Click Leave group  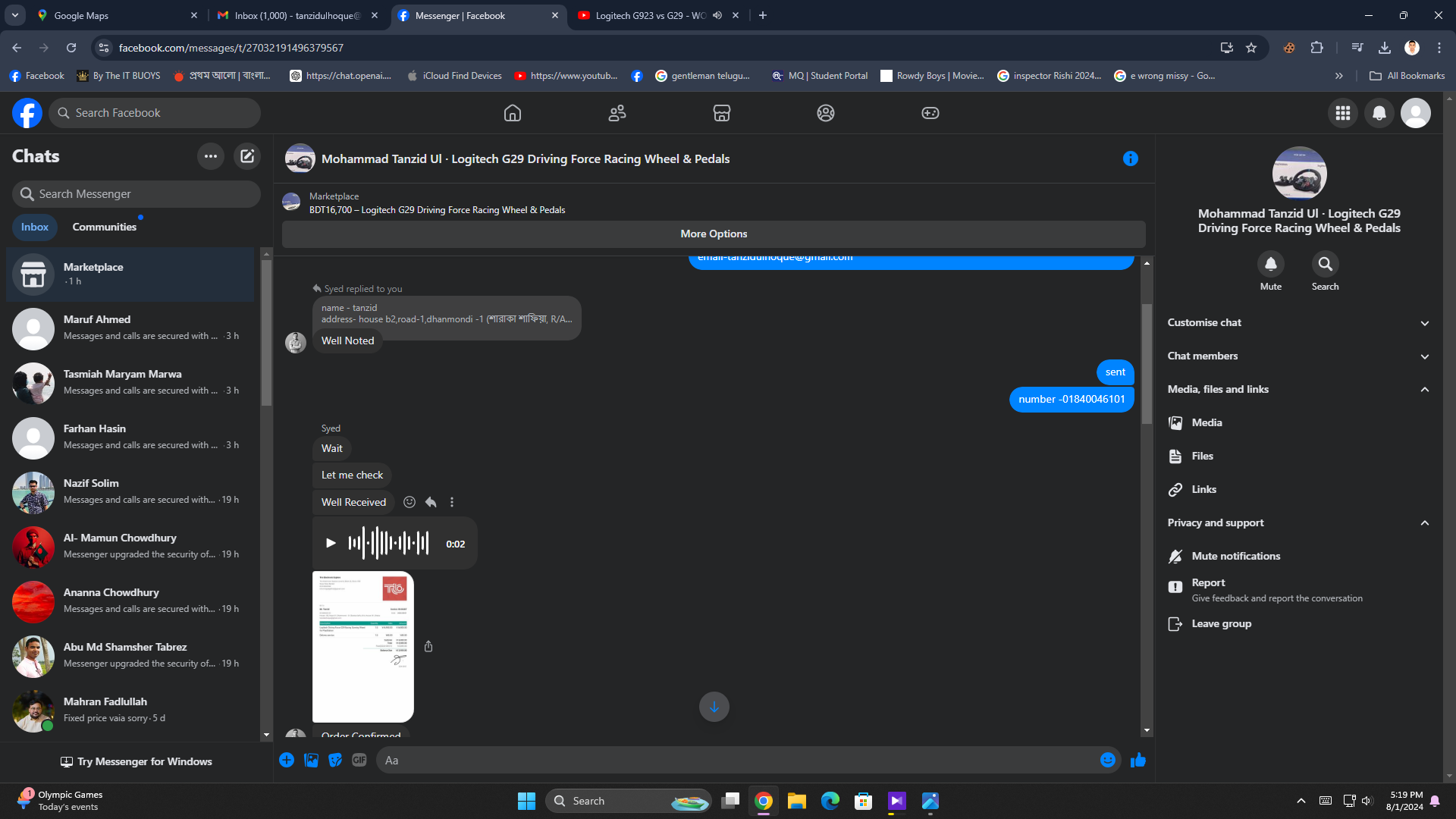click(x=1299, y=624)
